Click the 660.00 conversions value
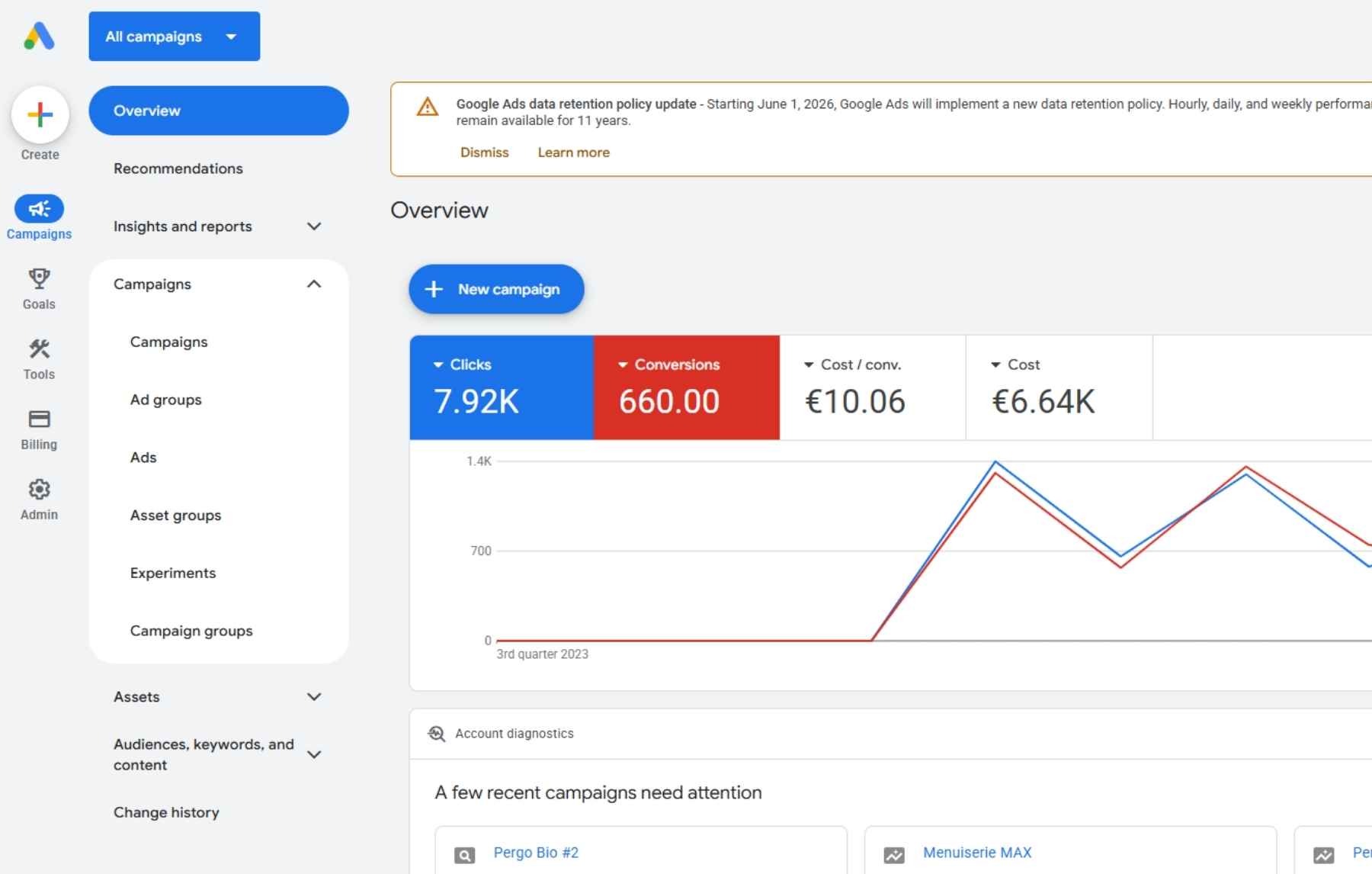This screenshot has height=874, width=1372. tap(669, 402)
